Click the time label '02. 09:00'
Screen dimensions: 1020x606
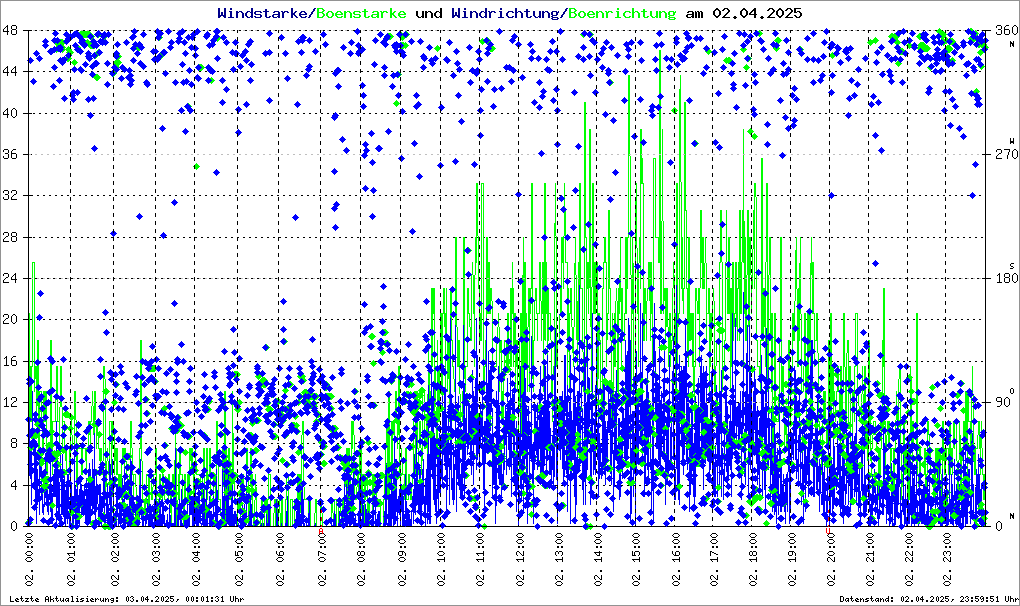(x=403, y=559)
